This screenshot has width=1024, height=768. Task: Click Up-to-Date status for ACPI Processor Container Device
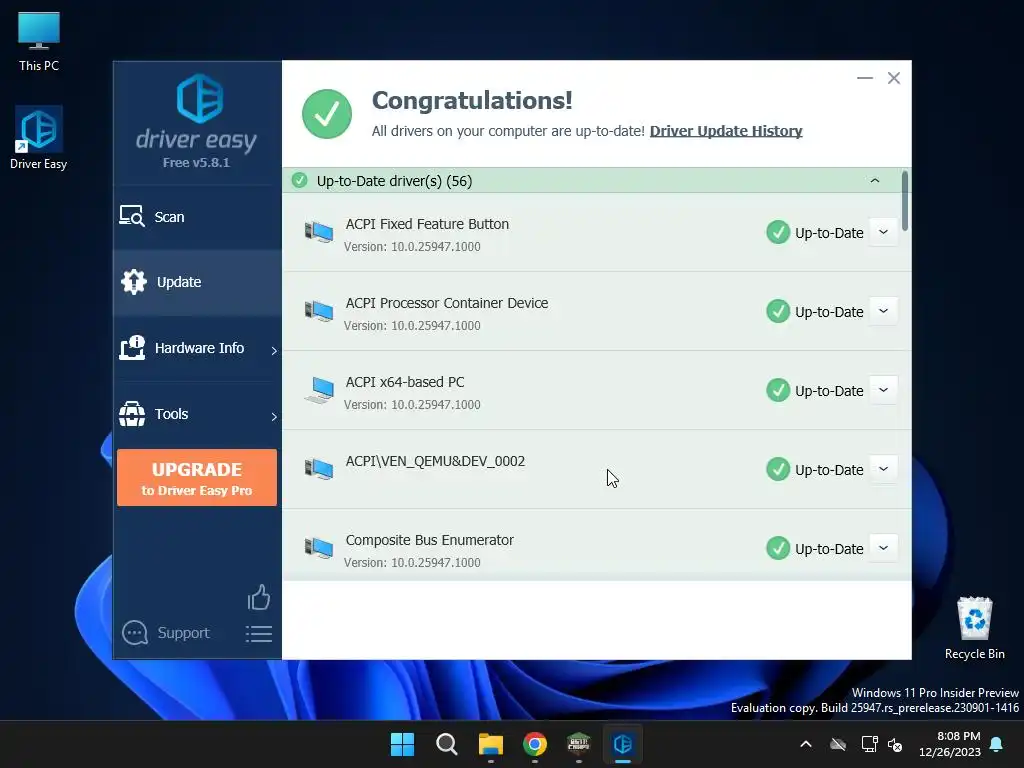point(814,312)
